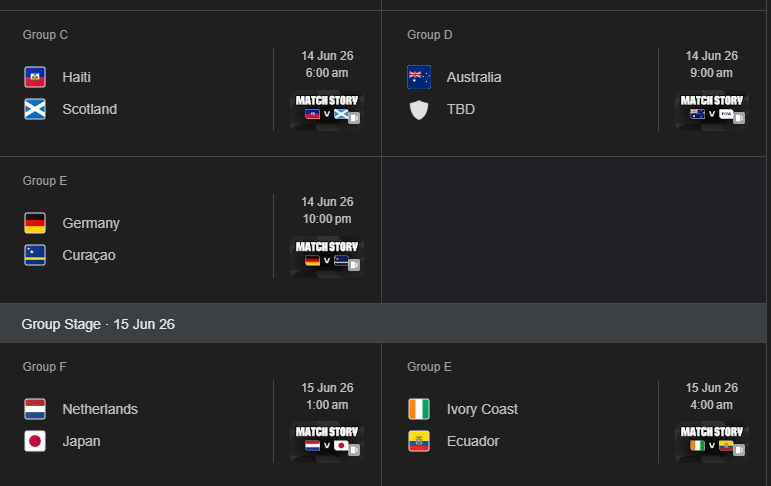
Task: Open Netherlands v Japan match story
Action: (x=327, y=441)
